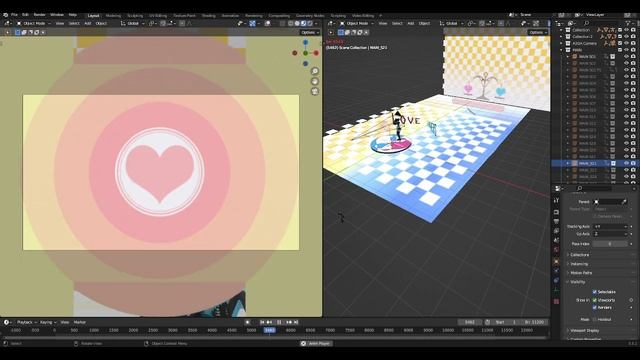This screenshot has height=360, width=640.
Task: Toggle Show in Renders checkbox
Action: 595,307
